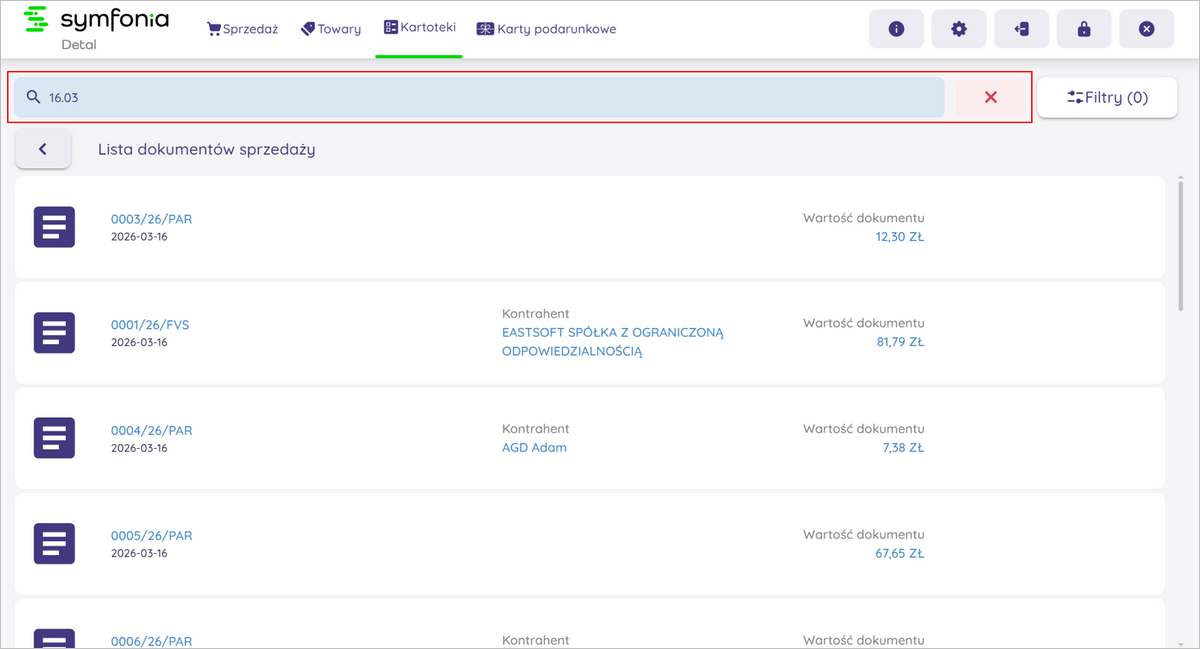Screen dimensions: 1200x649
Task: Open document link 0001/26/FVS
Action: (150, 325)
